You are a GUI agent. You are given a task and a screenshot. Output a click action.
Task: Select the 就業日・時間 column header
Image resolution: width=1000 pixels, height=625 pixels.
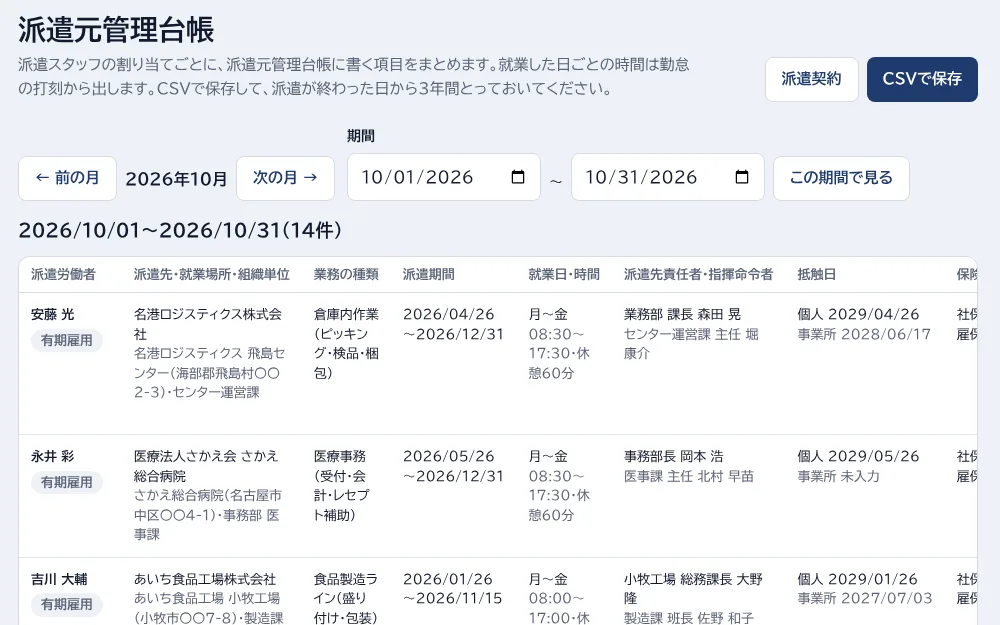click(x=564, y=274)
